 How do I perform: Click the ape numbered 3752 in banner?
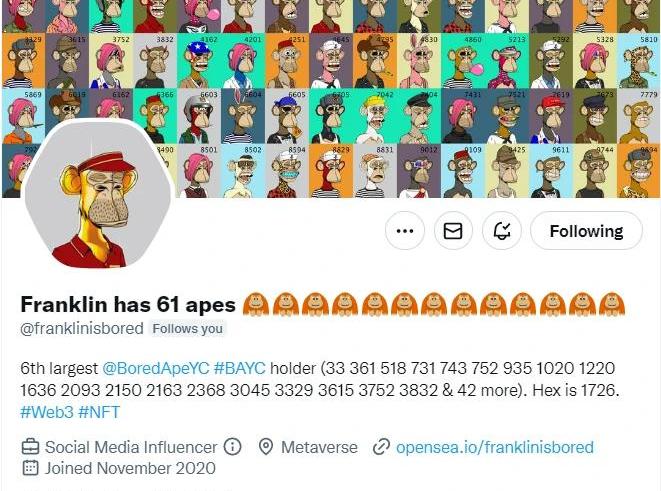(x=111, y=61)
